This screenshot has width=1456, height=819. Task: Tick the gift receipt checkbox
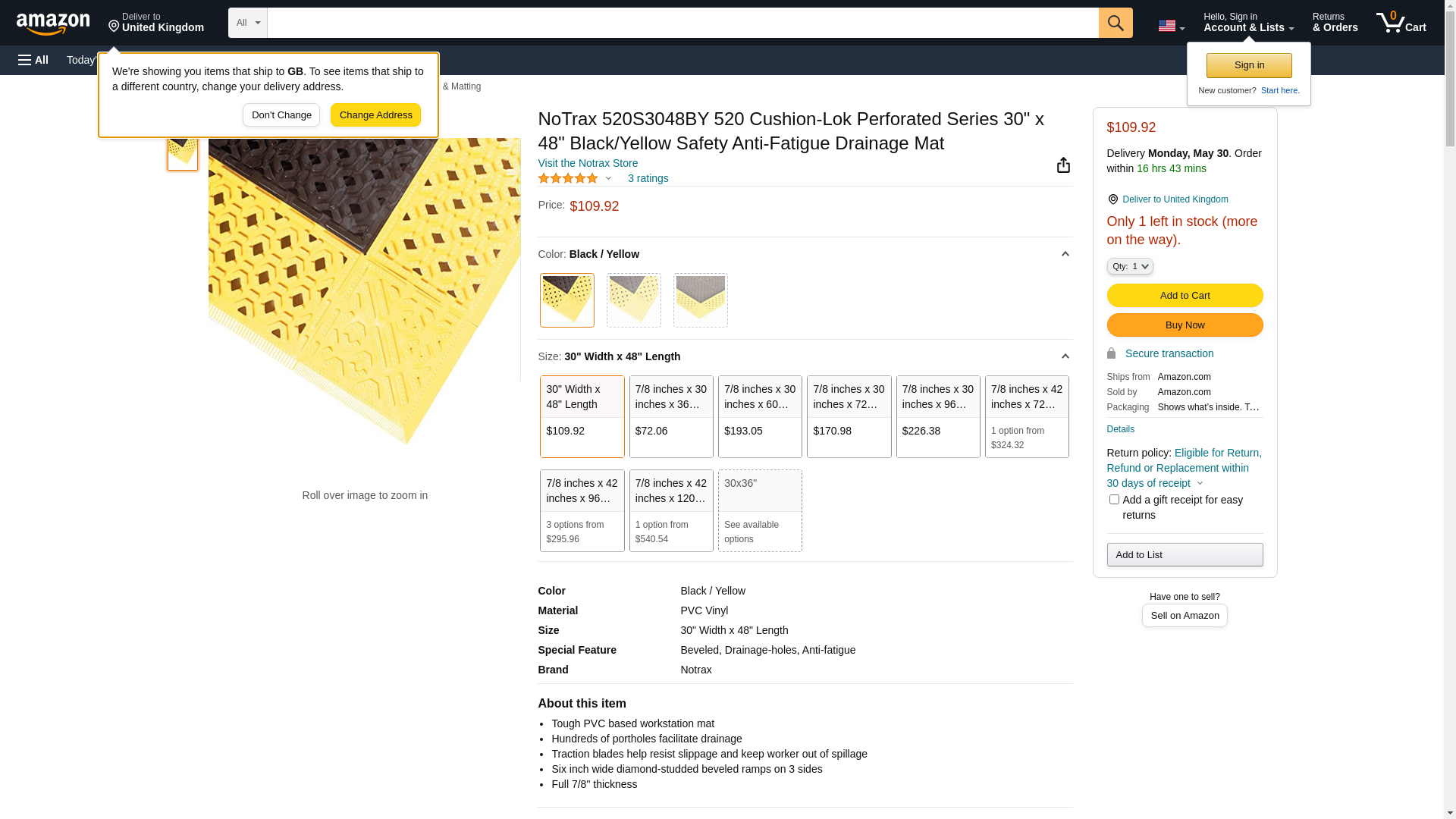point(1114,500)
